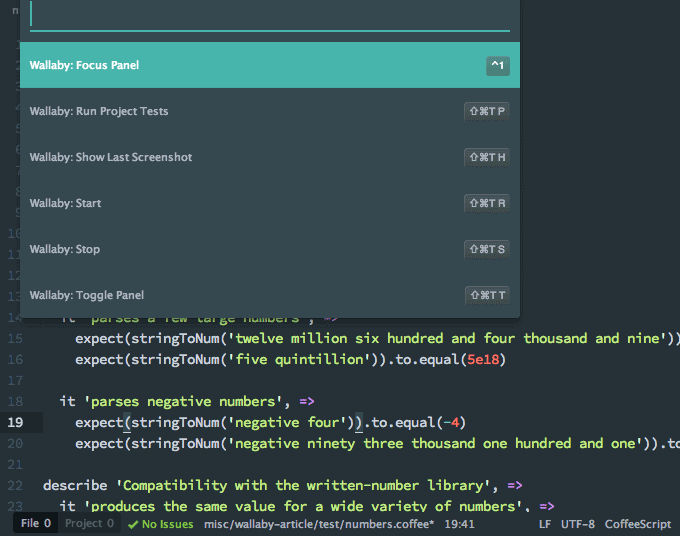The height and width of the screenshot is (536, 680).
Task: Click line number 22 in the gutter
Action: coord(16,486)
